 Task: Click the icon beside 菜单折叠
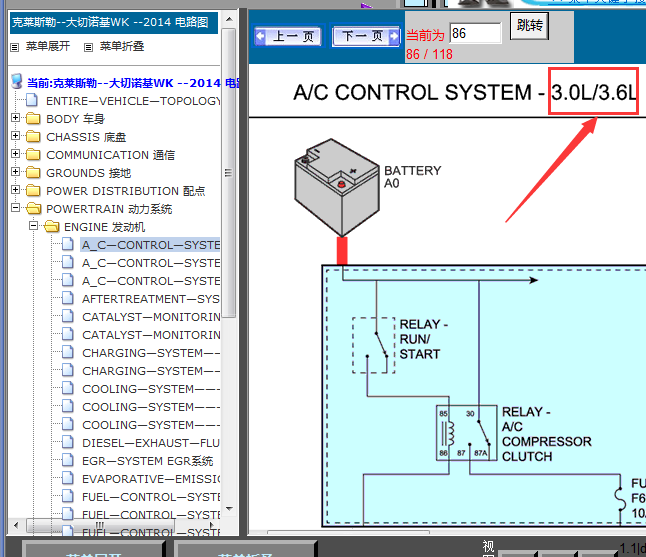(88, 47)
